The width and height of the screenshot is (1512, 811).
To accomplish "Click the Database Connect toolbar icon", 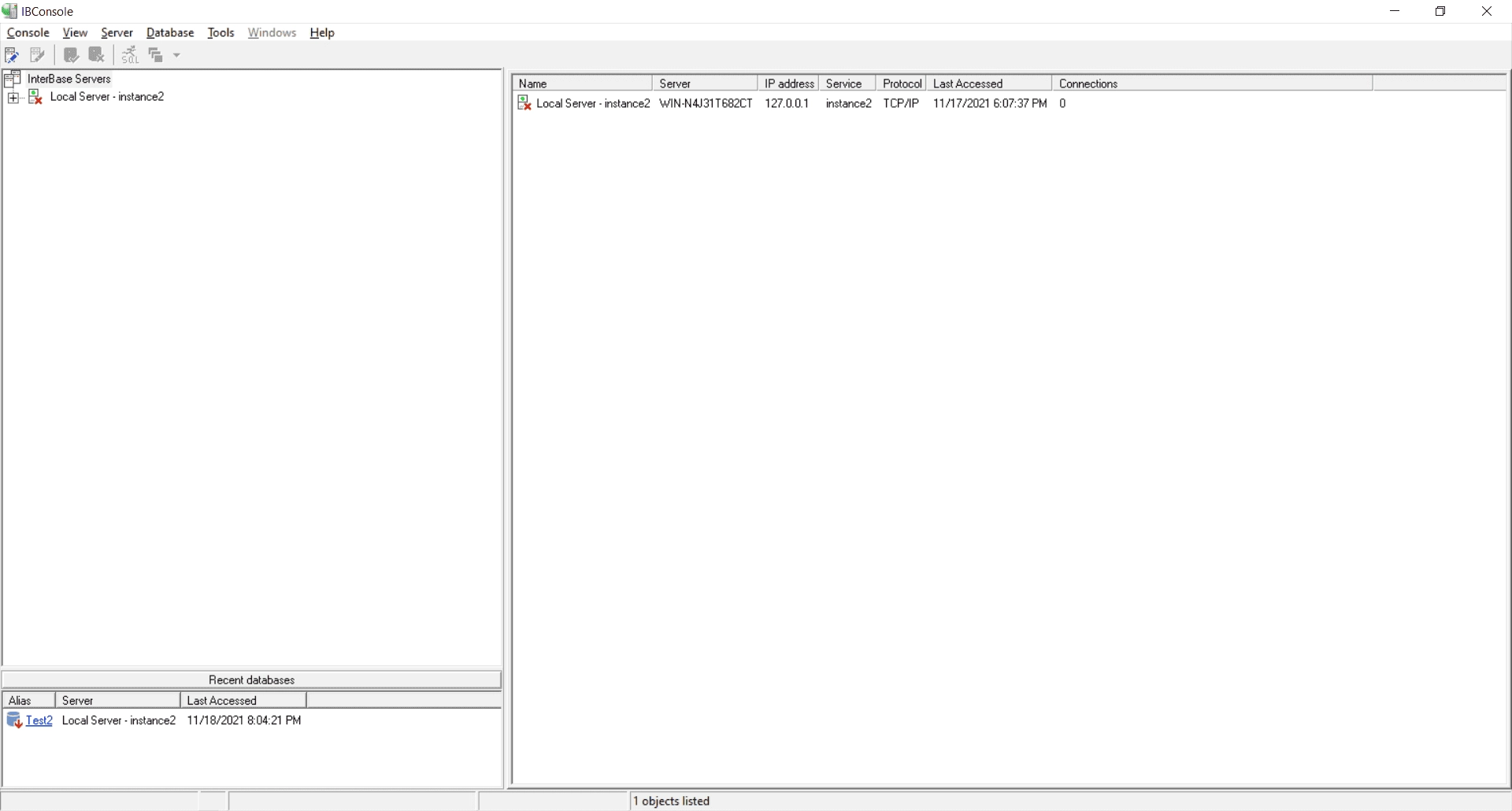I will 71,55.
